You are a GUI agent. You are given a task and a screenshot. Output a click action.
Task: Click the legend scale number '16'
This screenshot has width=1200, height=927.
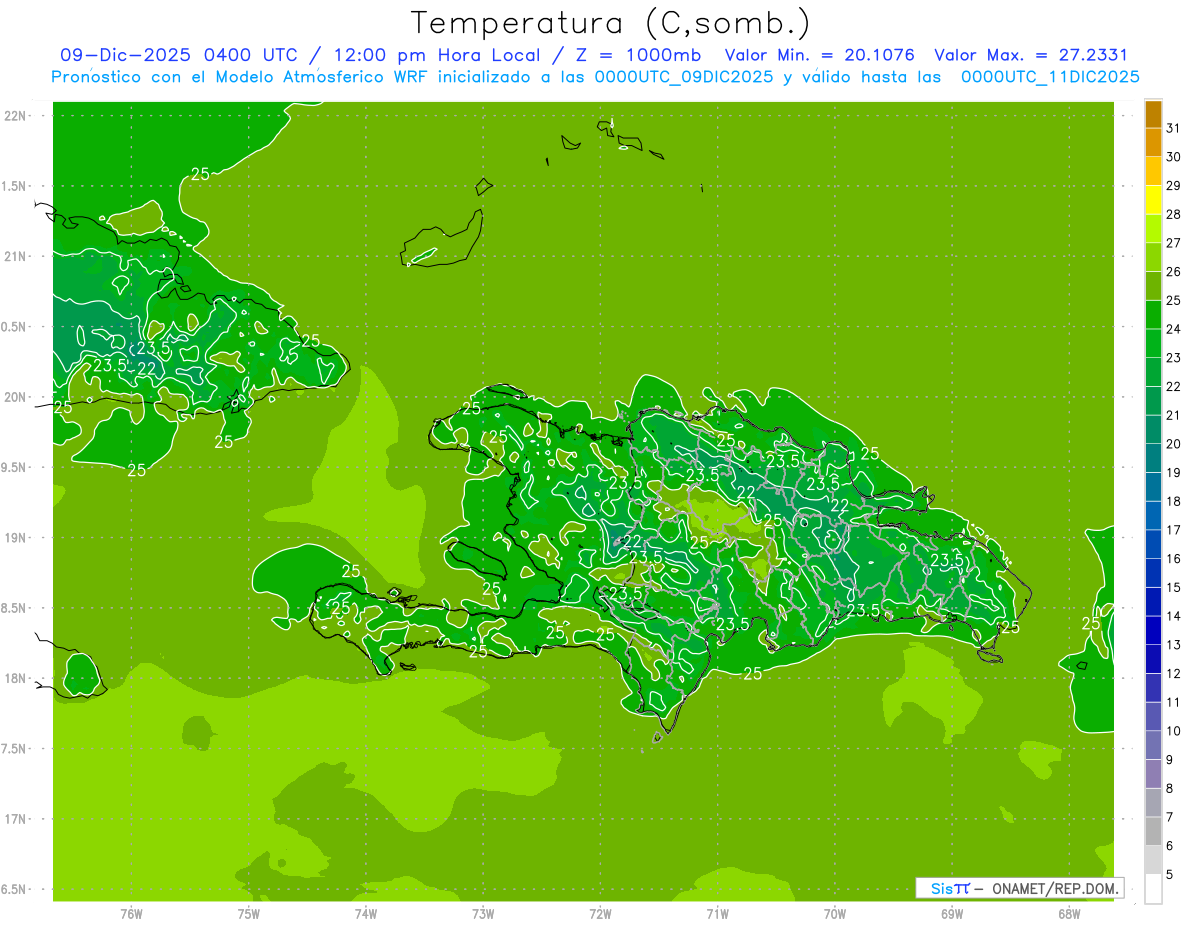pyautogui.click(x=1173, y=559)
